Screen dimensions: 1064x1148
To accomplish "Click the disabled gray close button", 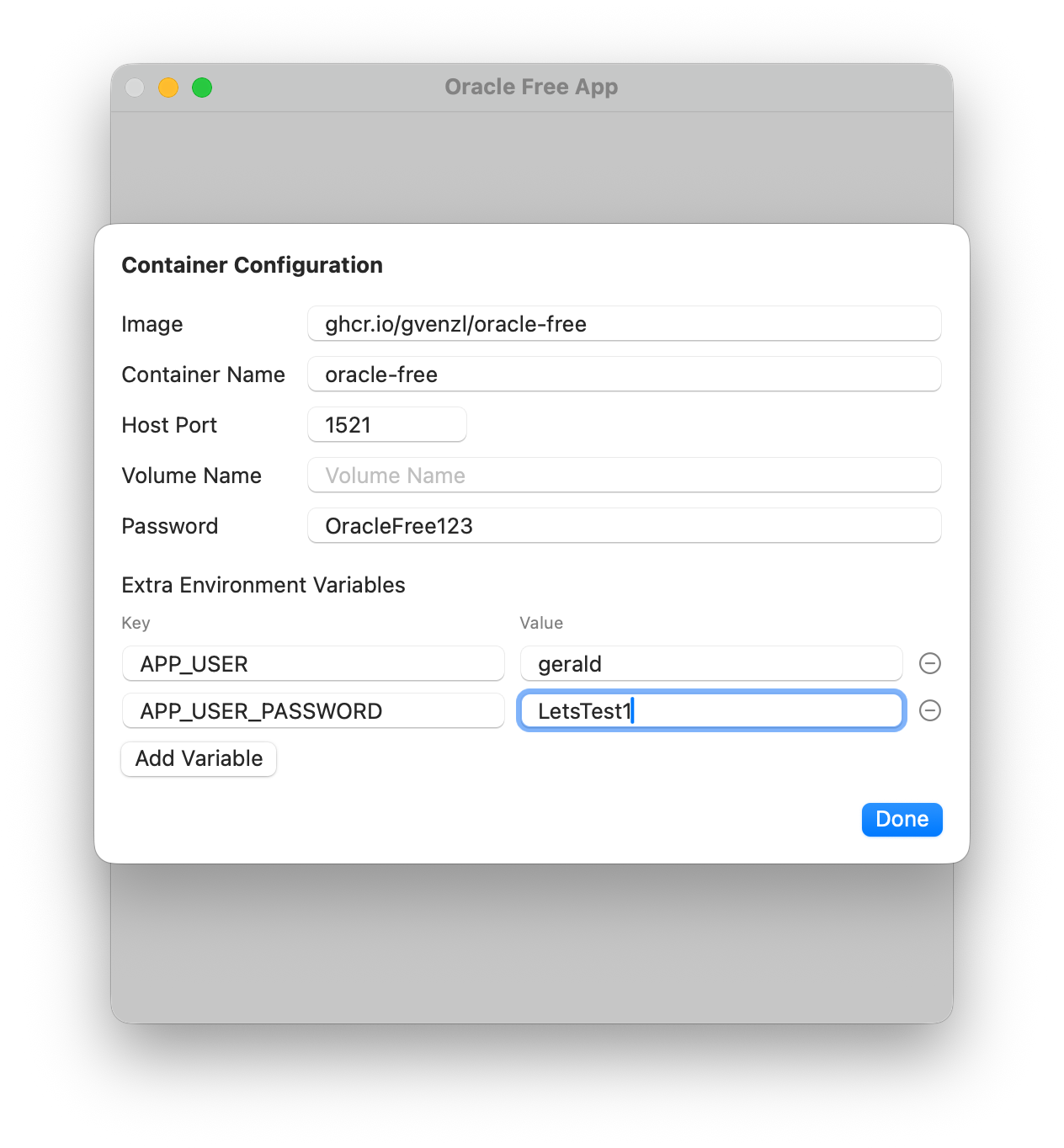I will coord(135,88).
